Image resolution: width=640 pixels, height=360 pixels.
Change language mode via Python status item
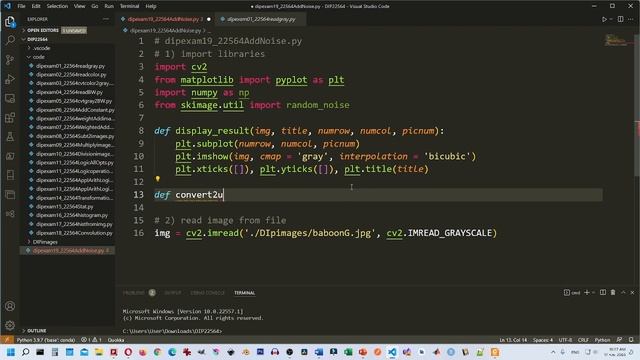(602, 340)
